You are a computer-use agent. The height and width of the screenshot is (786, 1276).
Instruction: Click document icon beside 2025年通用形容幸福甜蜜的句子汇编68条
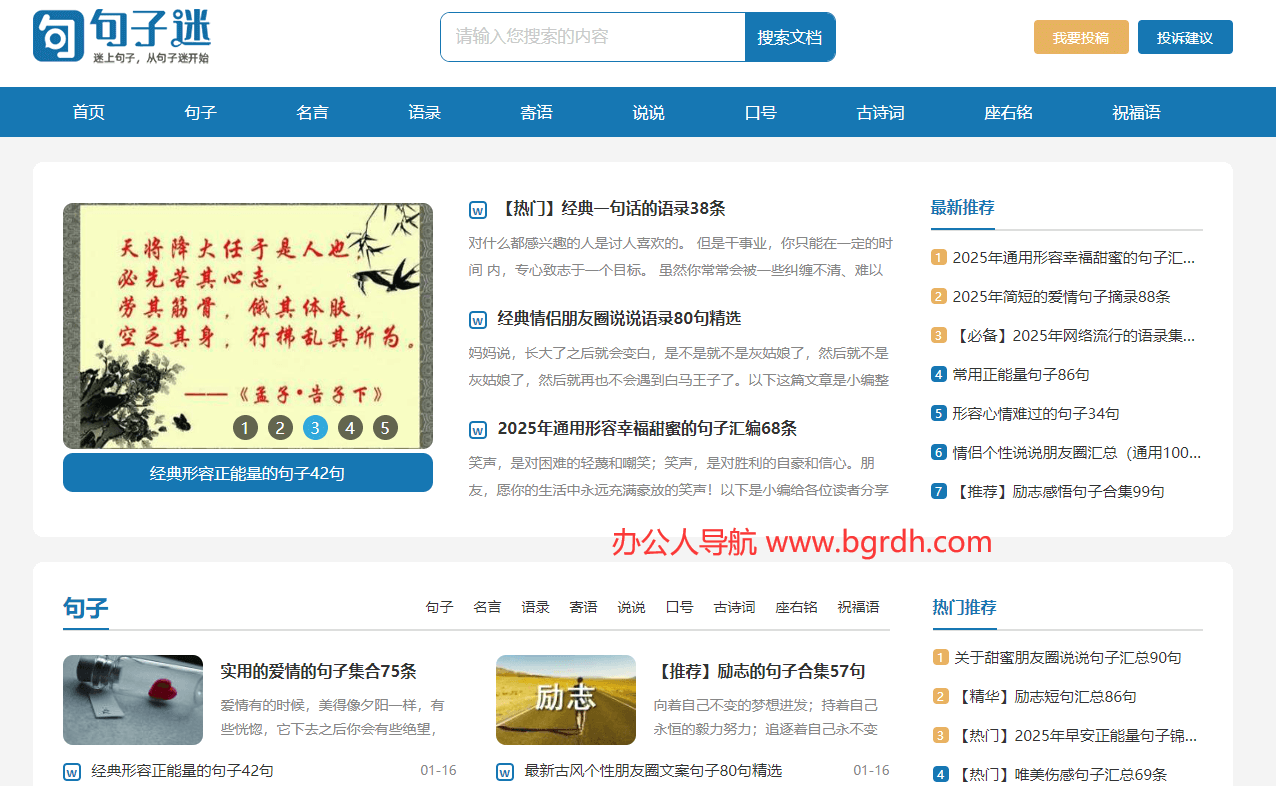(478, 430)
